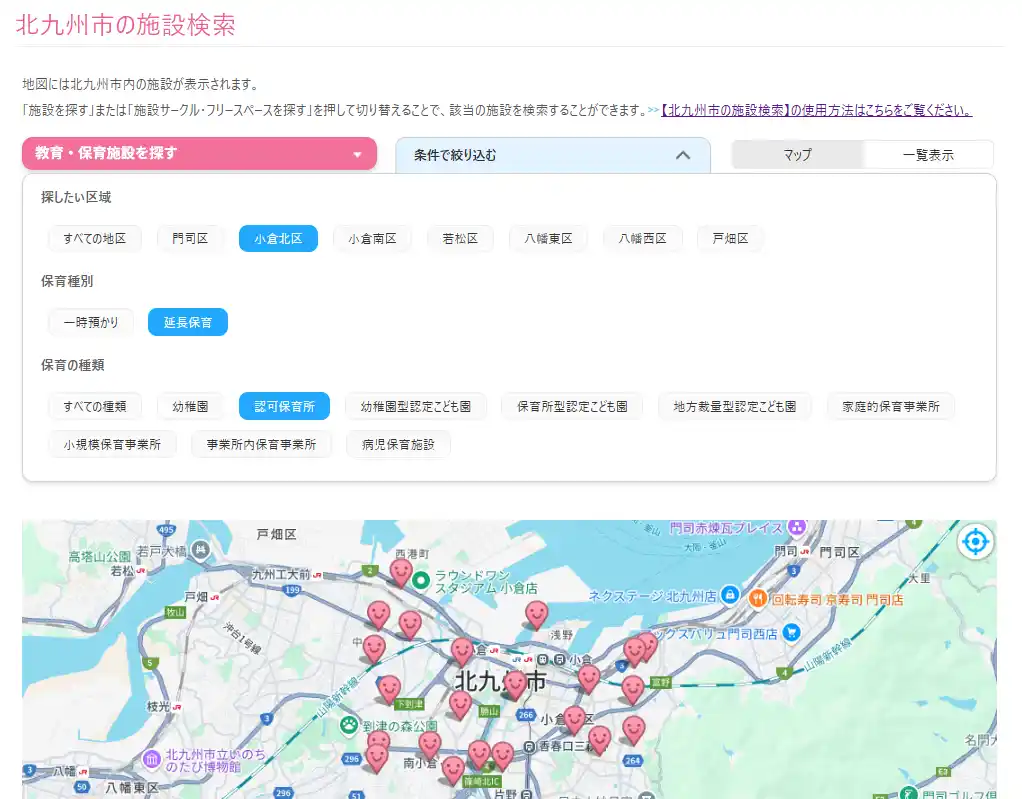Select the 小倉南区 area filter

click(x=372, y=239)
